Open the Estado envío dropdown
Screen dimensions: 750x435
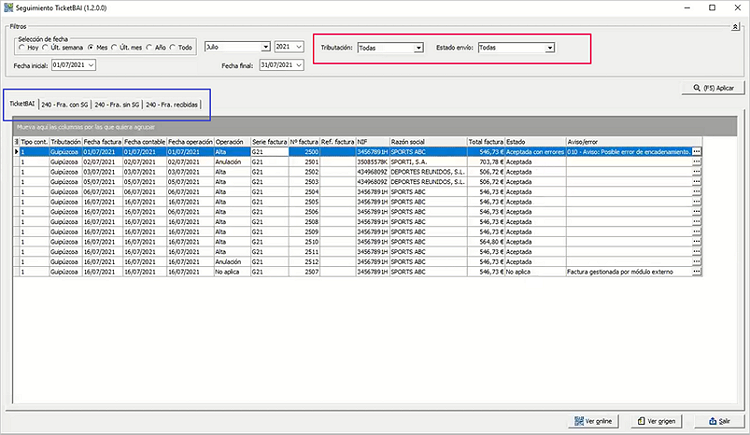coord(550,48)
